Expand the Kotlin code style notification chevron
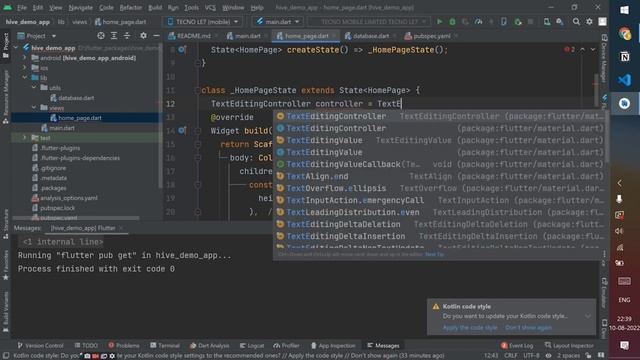This screenshot has height=360, width=640. pos(587,316)
